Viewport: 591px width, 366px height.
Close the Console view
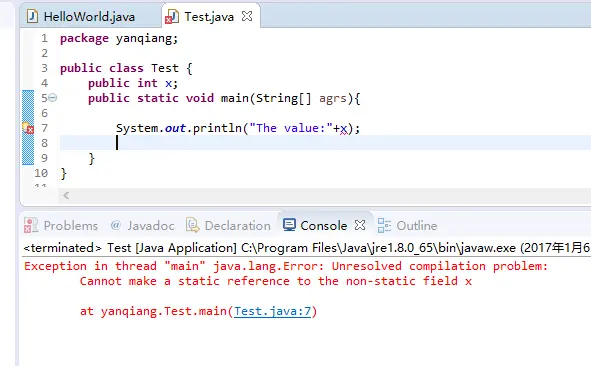[x=360, y=225]
